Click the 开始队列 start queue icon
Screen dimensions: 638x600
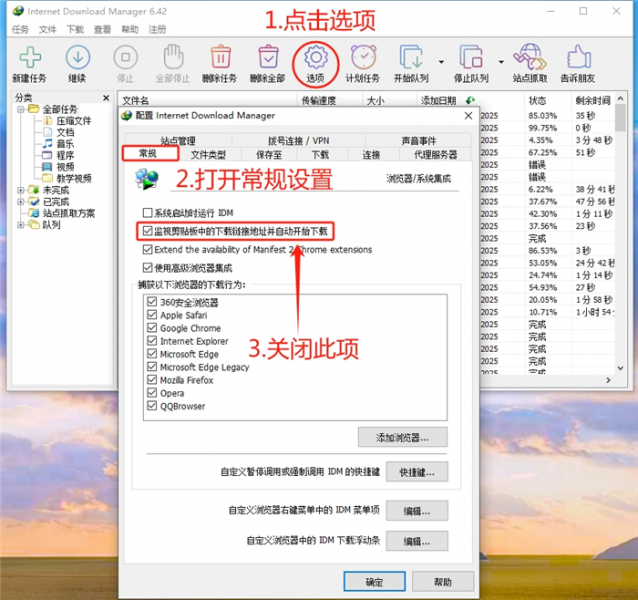411,57
